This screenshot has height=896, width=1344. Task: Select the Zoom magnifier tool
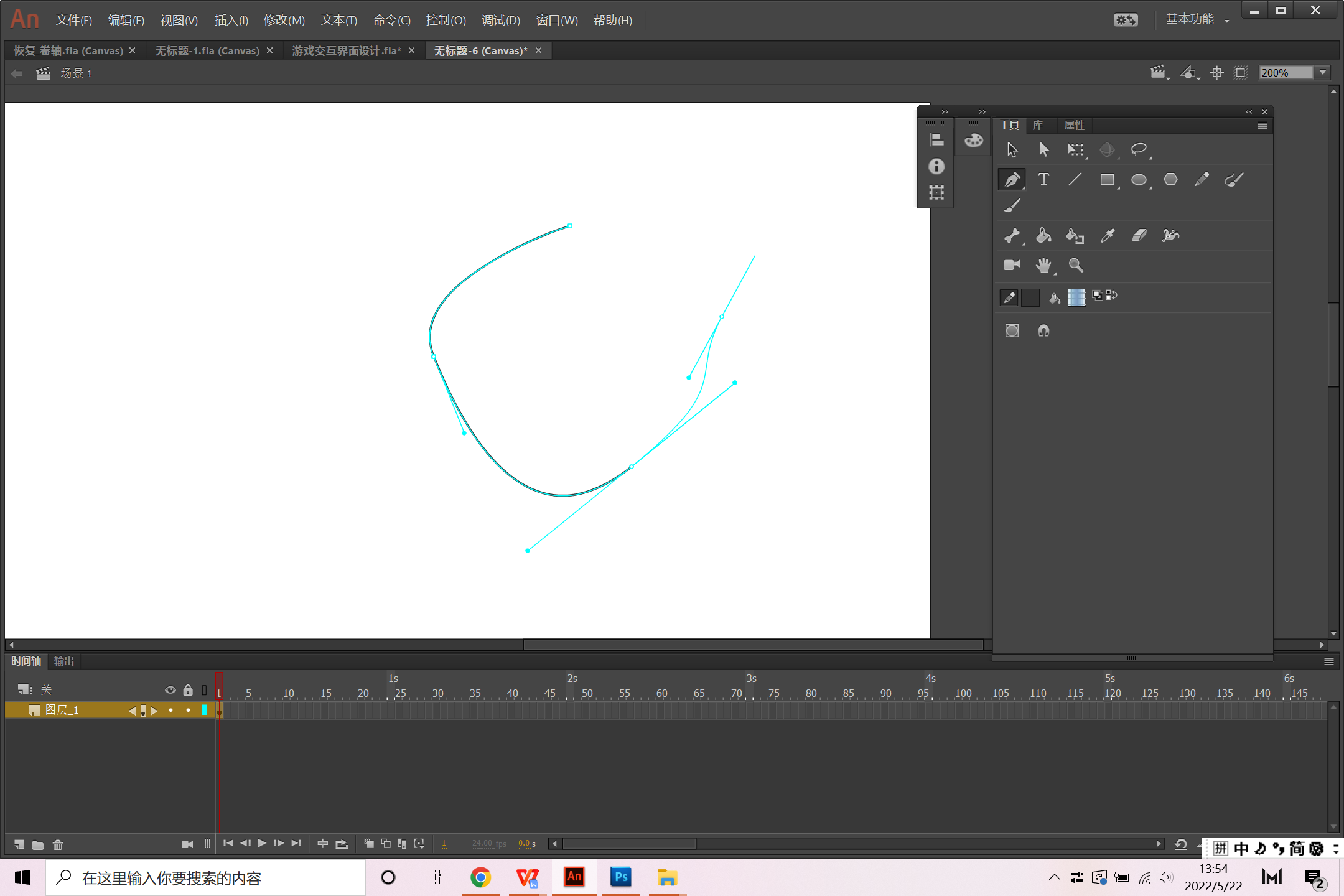(x=1075, y=265)
